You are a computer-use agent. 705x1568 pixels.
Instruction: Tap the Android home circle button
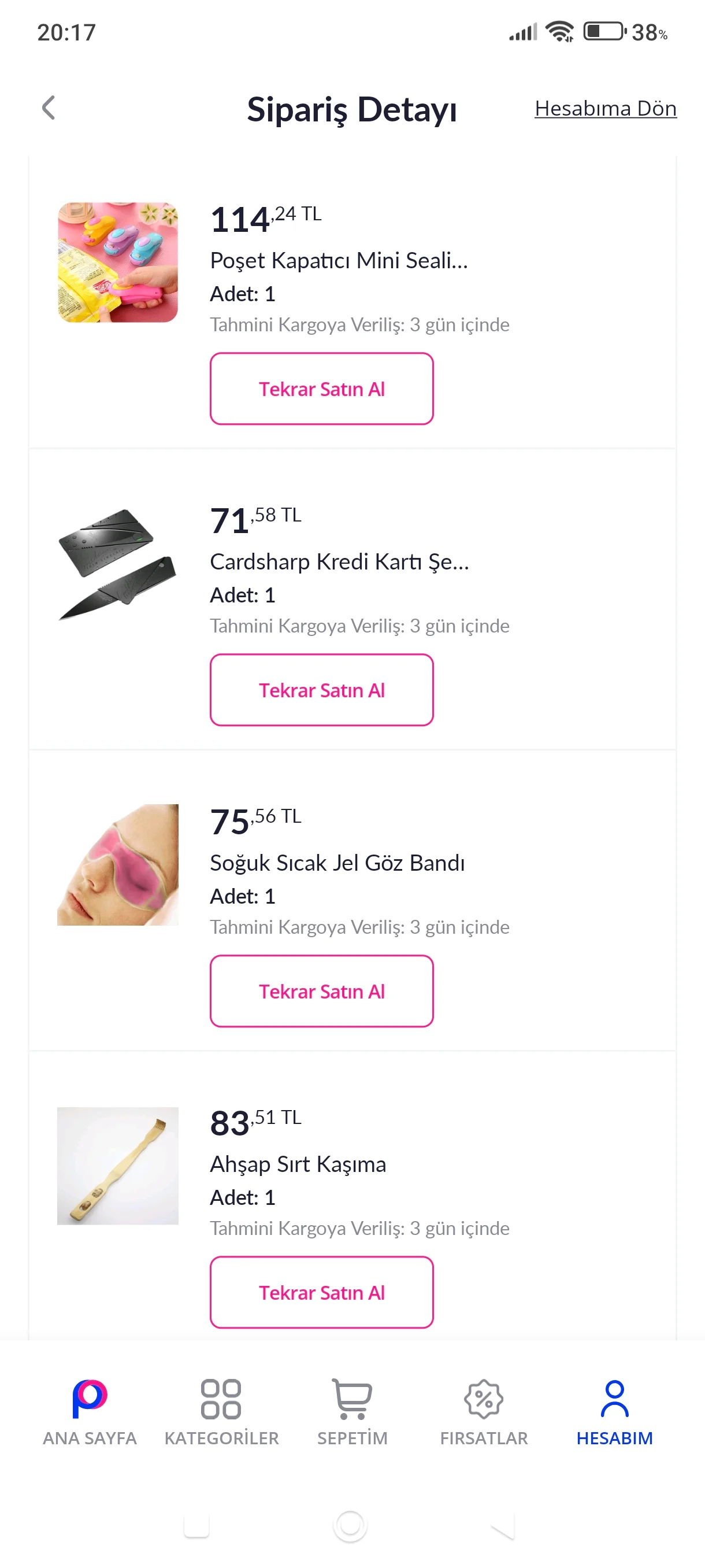[x=350, y=1526]
